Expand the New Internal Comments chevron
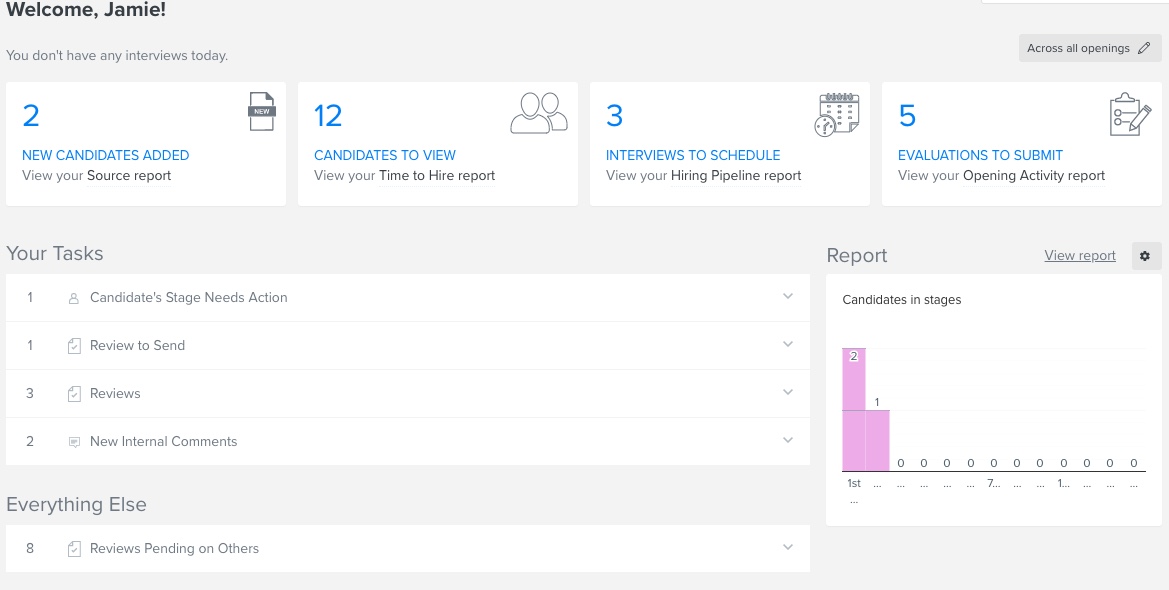The image size is (1169, 590). (x=788, y=441)
